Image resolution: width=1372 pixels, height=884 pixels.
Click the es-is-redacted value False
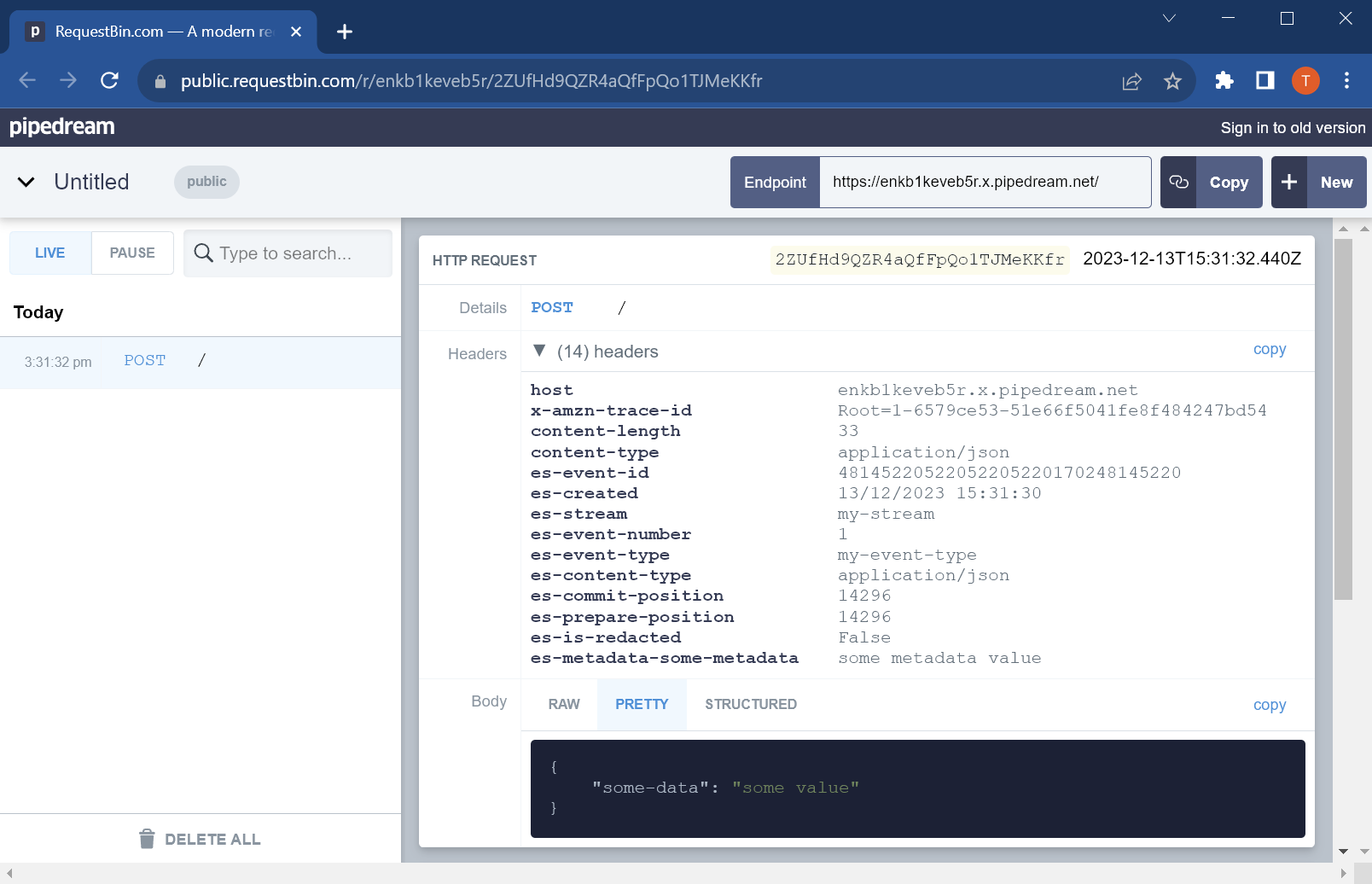(x=864, y=637)
